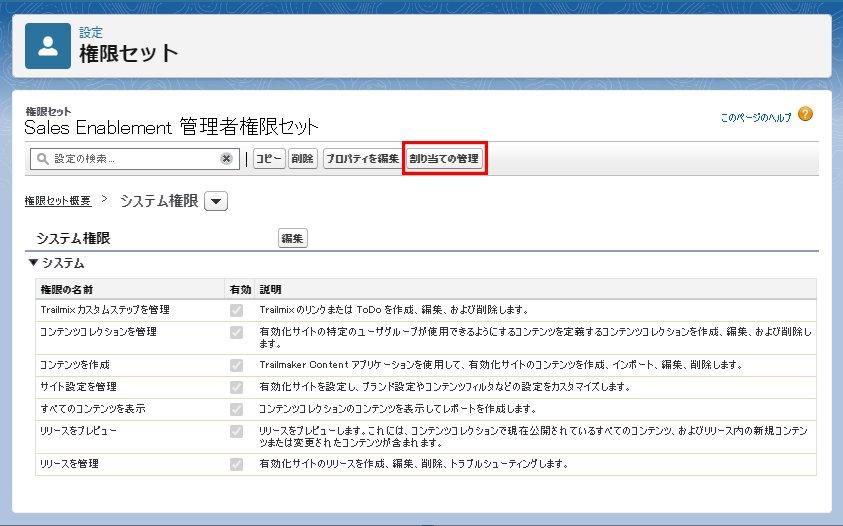This screenshot has width=843, height=526.
Task: Click the 有効 column header
Action: pos(240,289)
